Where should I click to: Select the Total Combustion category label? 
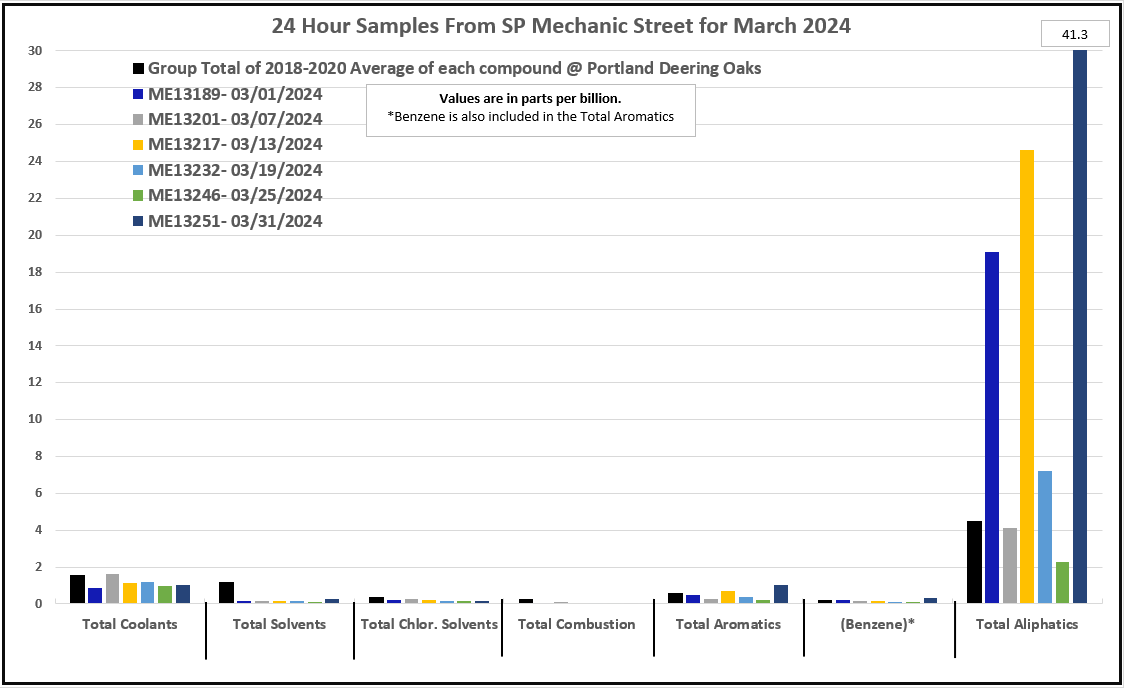point(577,625)
